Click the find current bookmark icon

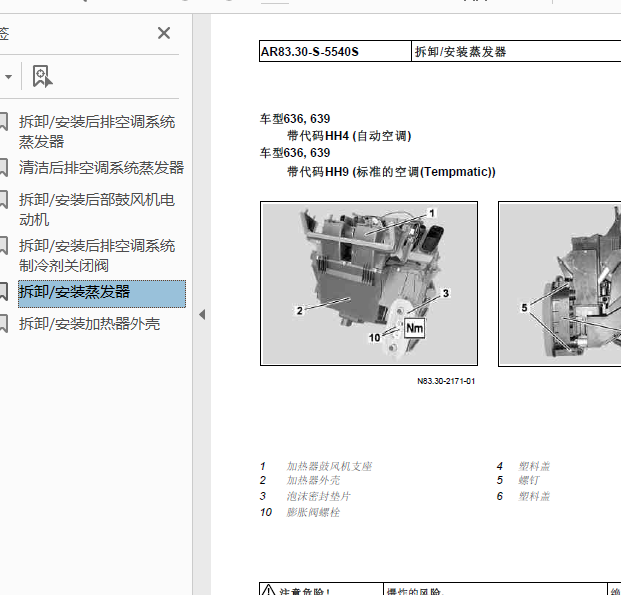coord(42,76)
